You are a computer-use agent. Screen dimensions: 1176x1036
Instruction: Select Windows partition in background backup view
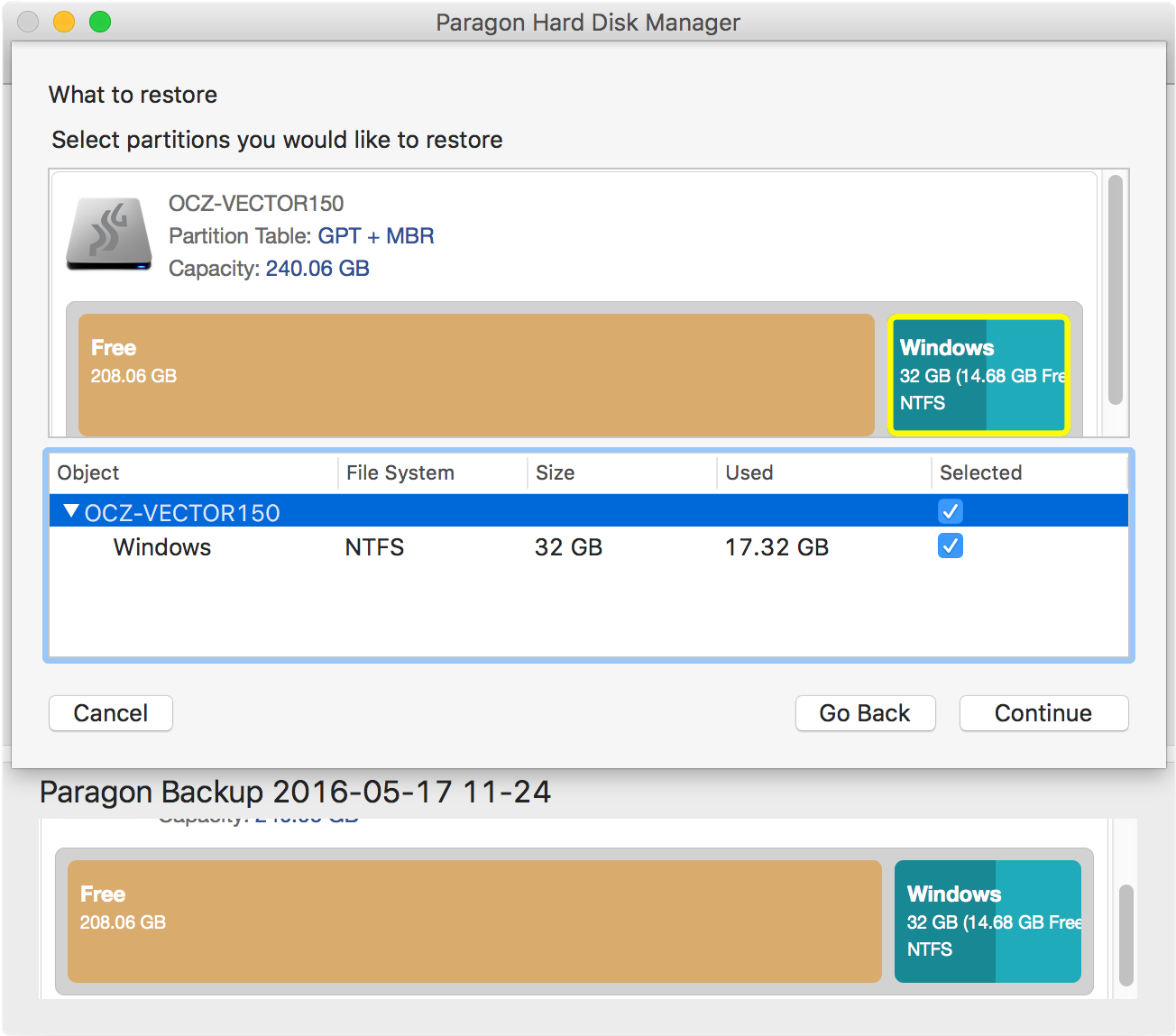[x=988, y=921]
